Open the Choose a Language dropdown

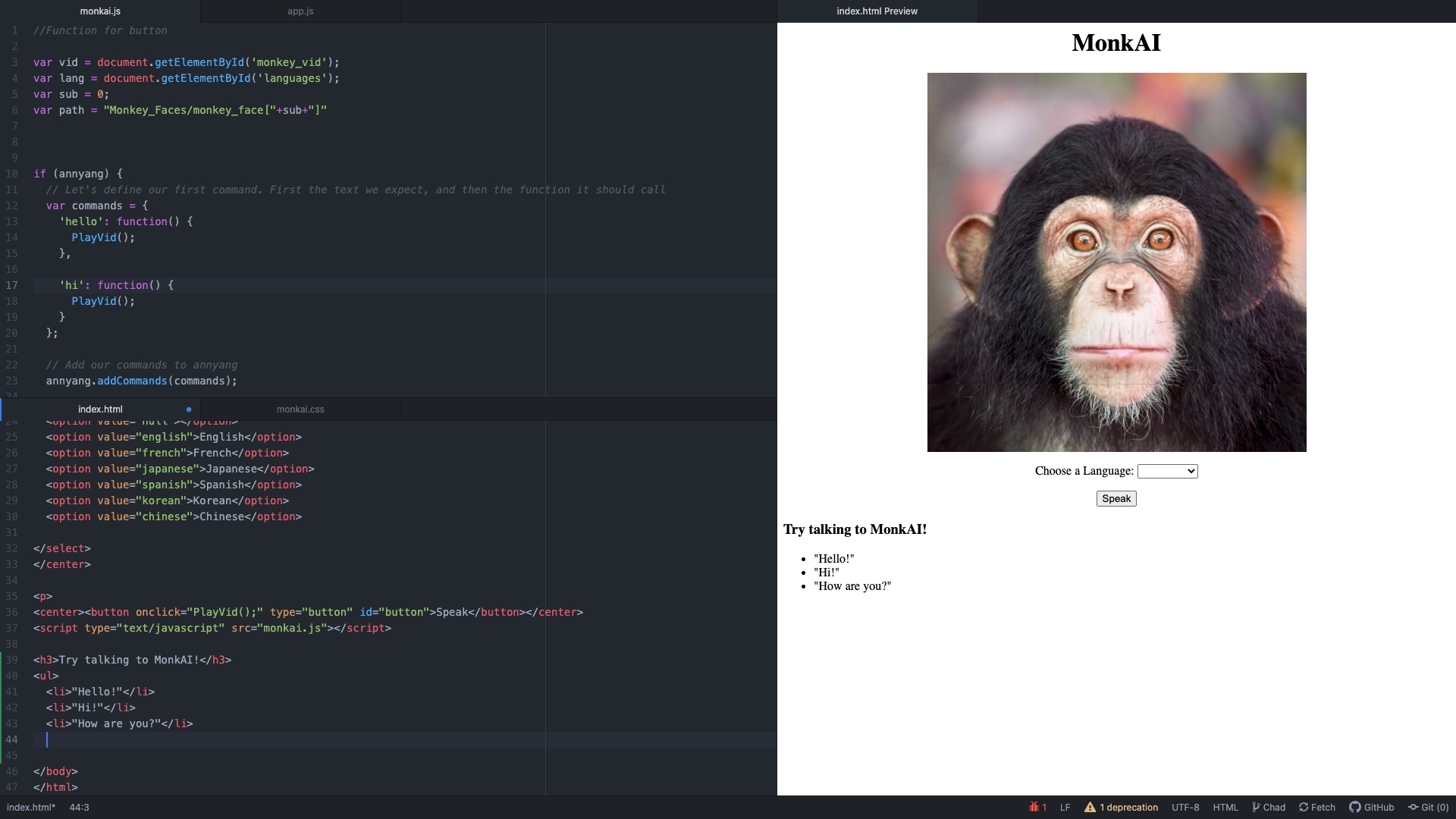pos(1167,471)
